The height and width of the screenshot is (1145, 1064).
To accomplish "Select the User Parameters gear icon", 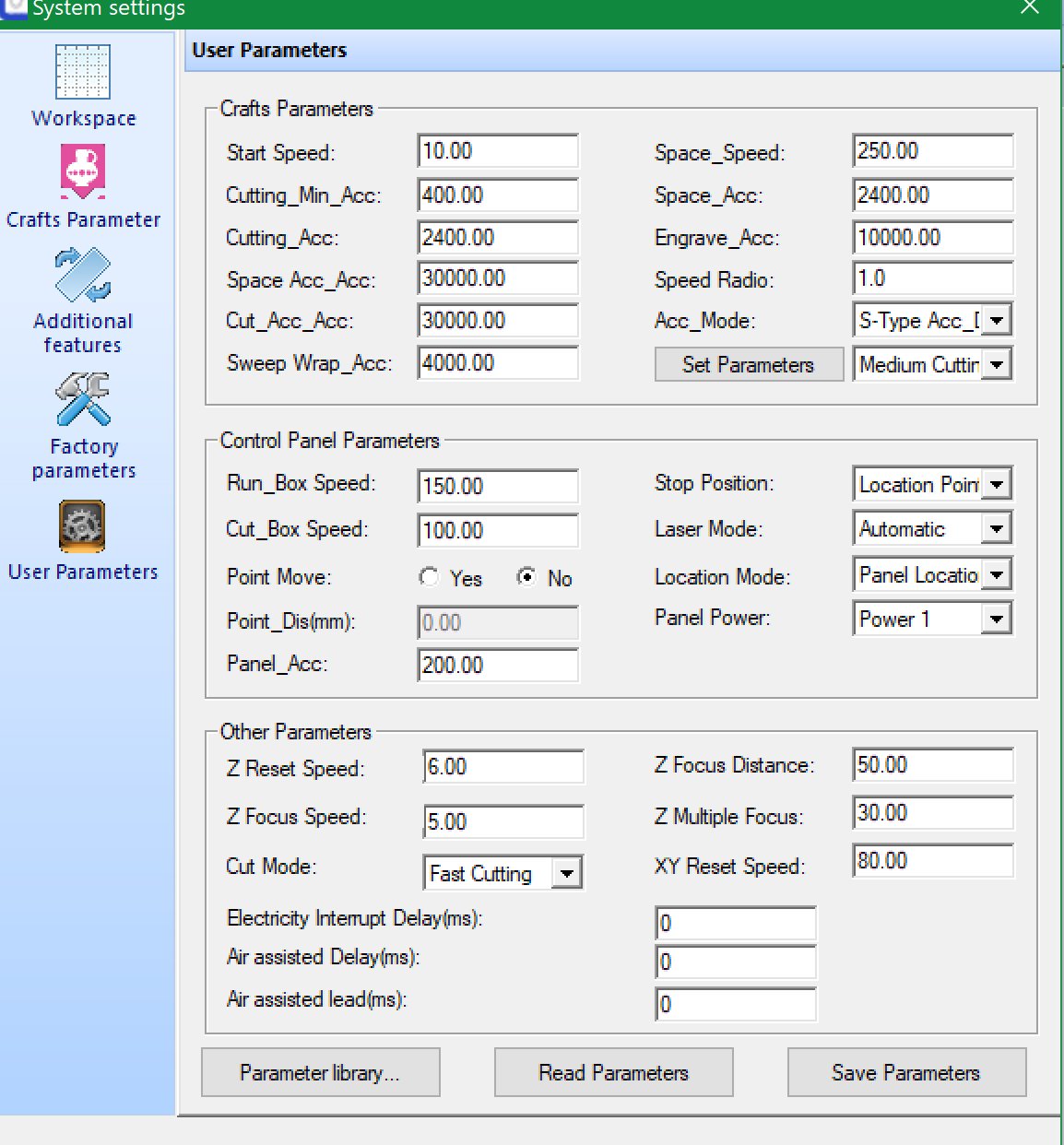I will point(83,525).
